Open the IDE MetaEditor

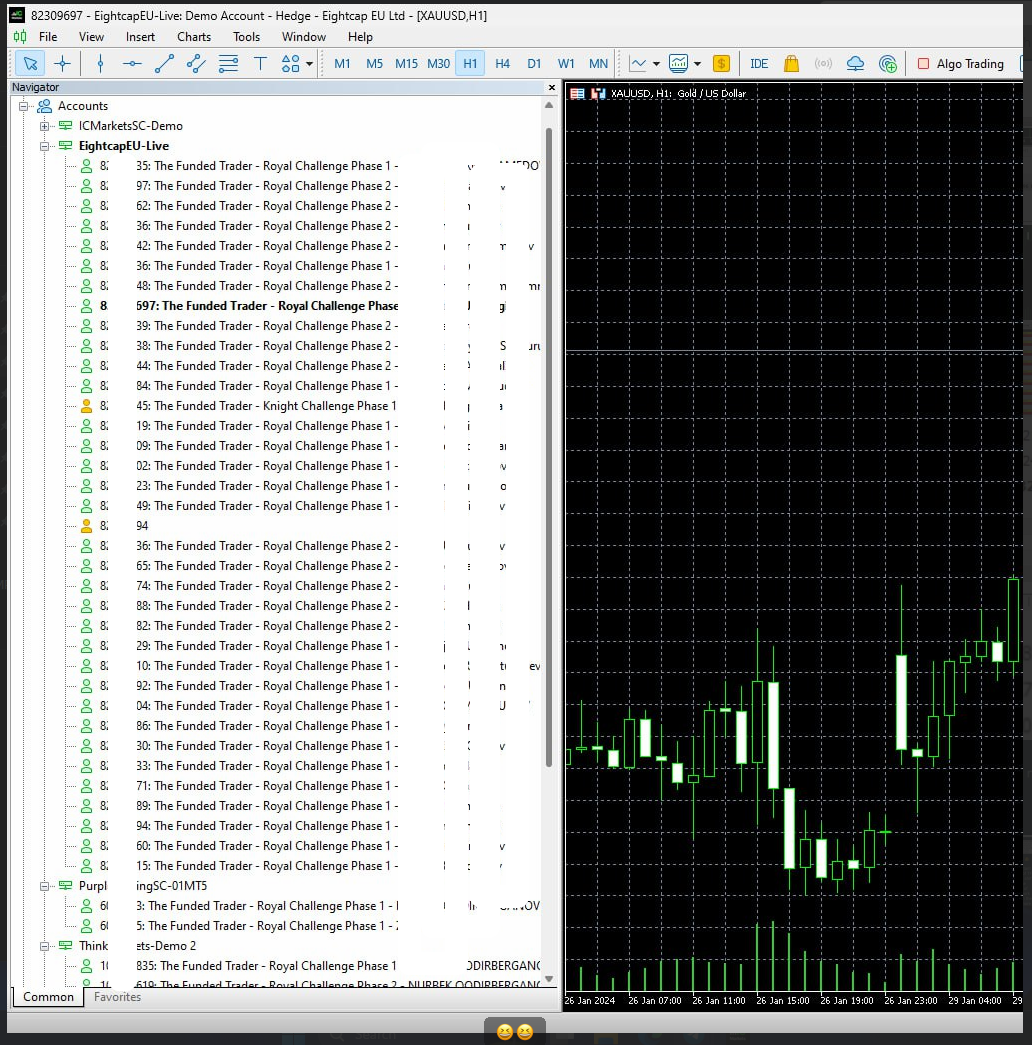pyautogui.click(x=759, y=64)
